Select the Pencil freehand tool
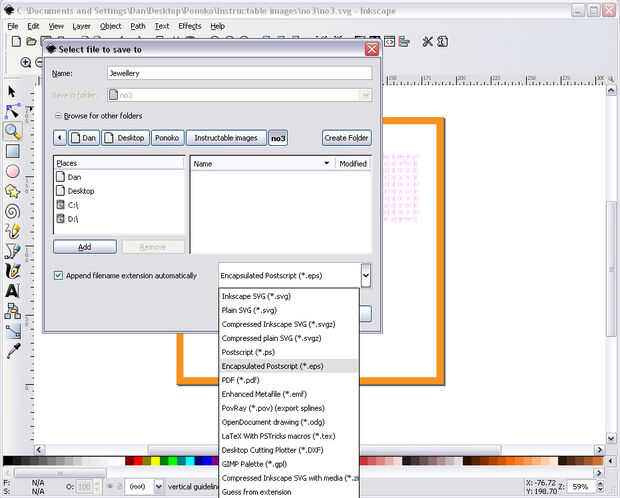 13,231
